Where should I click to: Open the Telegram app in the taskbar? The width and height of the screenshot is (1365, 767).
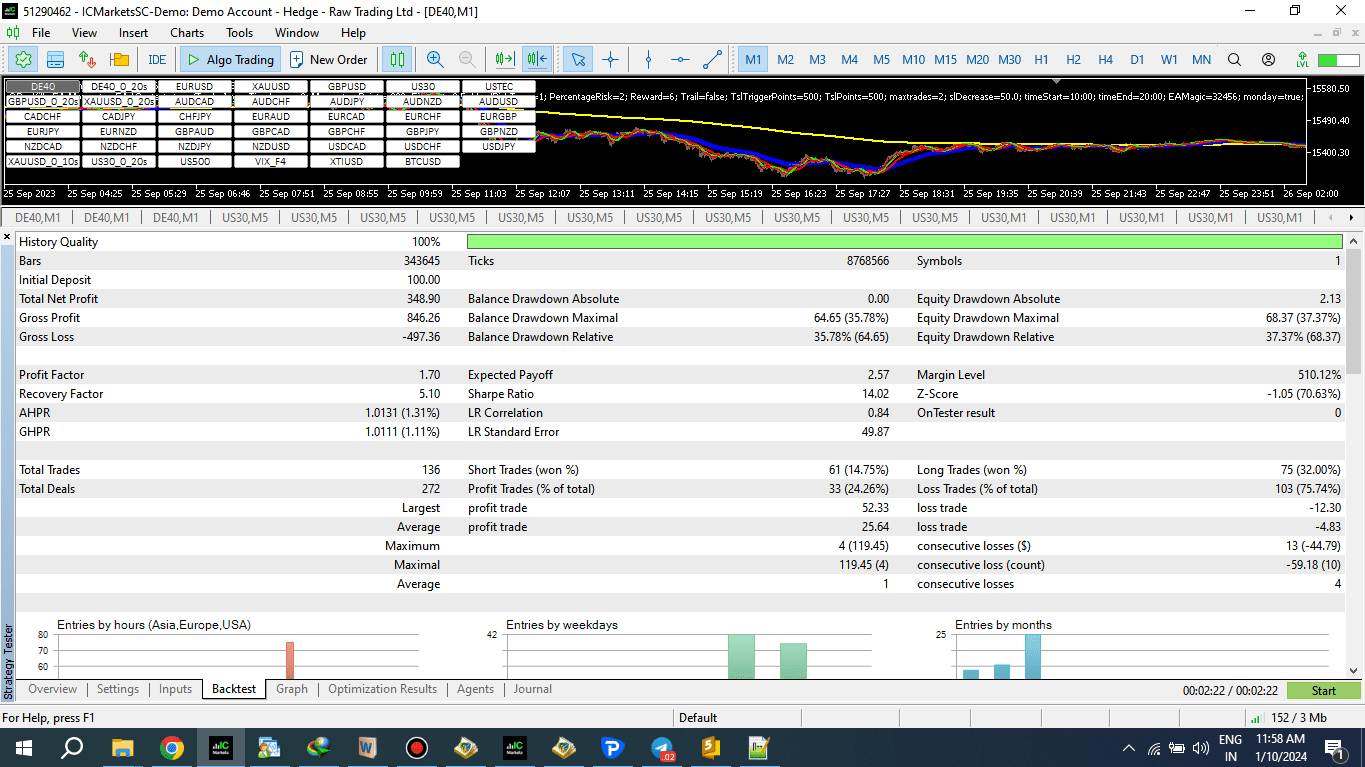(x=662, y=748)
